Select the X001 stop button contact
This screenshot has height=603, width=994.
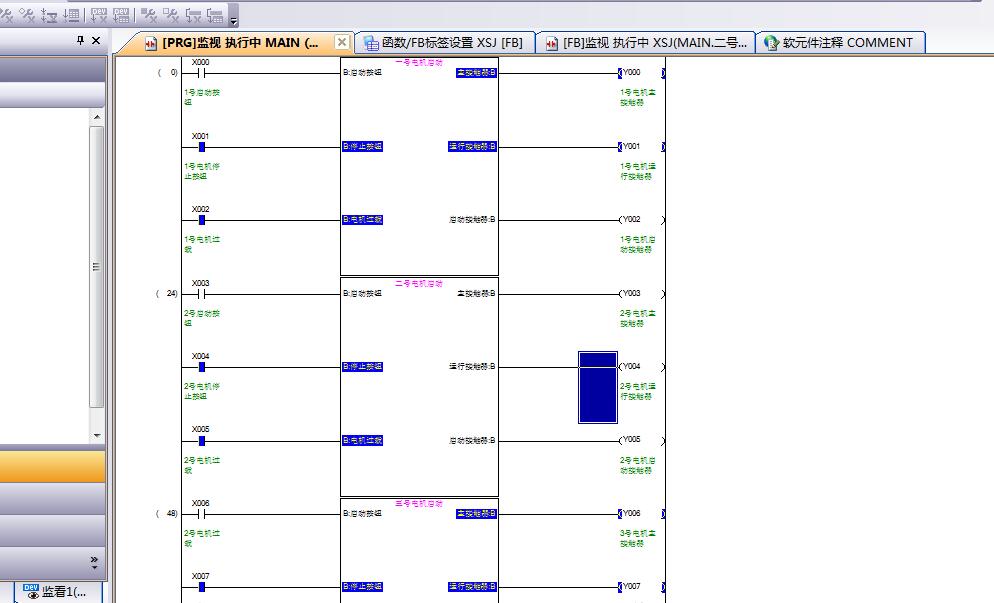coord(201,147)
